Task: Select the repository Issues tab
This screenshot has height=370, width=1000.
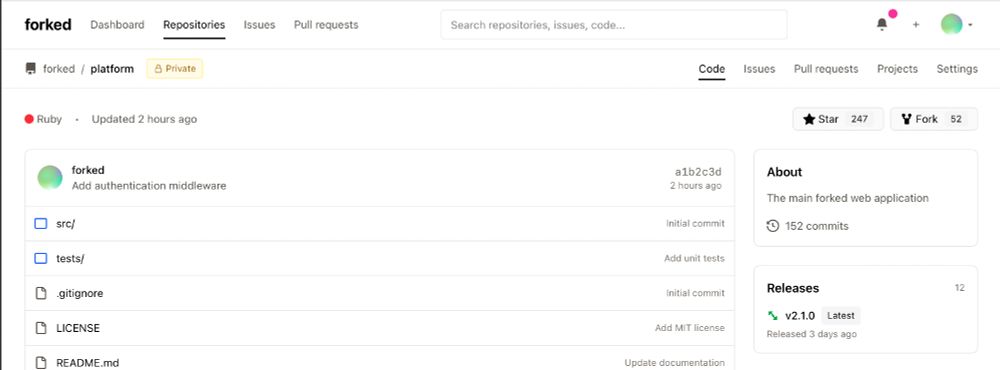Action: click(x=759, y=69)
